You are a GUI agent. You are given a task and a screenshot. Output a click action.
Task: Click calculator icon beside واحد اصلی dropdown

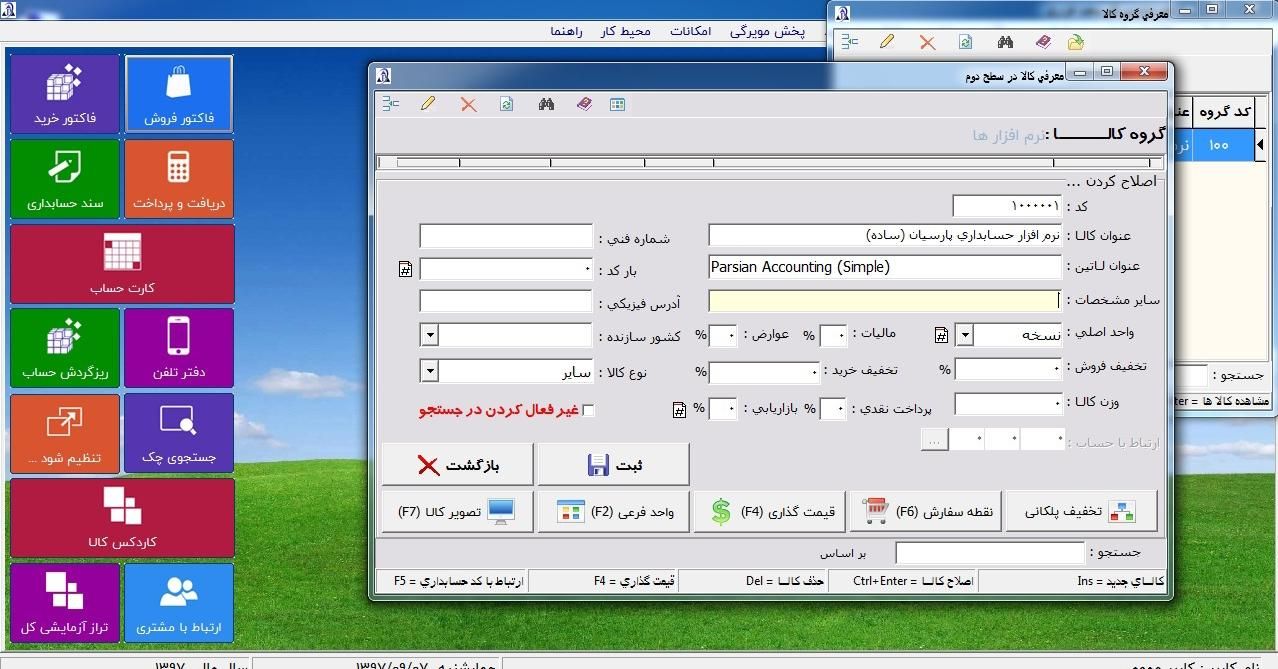point(941,336)
